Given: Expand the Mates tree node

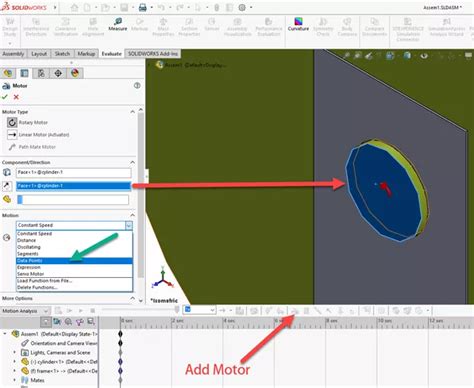Looking at the screenshot, I should click(14, 380).
